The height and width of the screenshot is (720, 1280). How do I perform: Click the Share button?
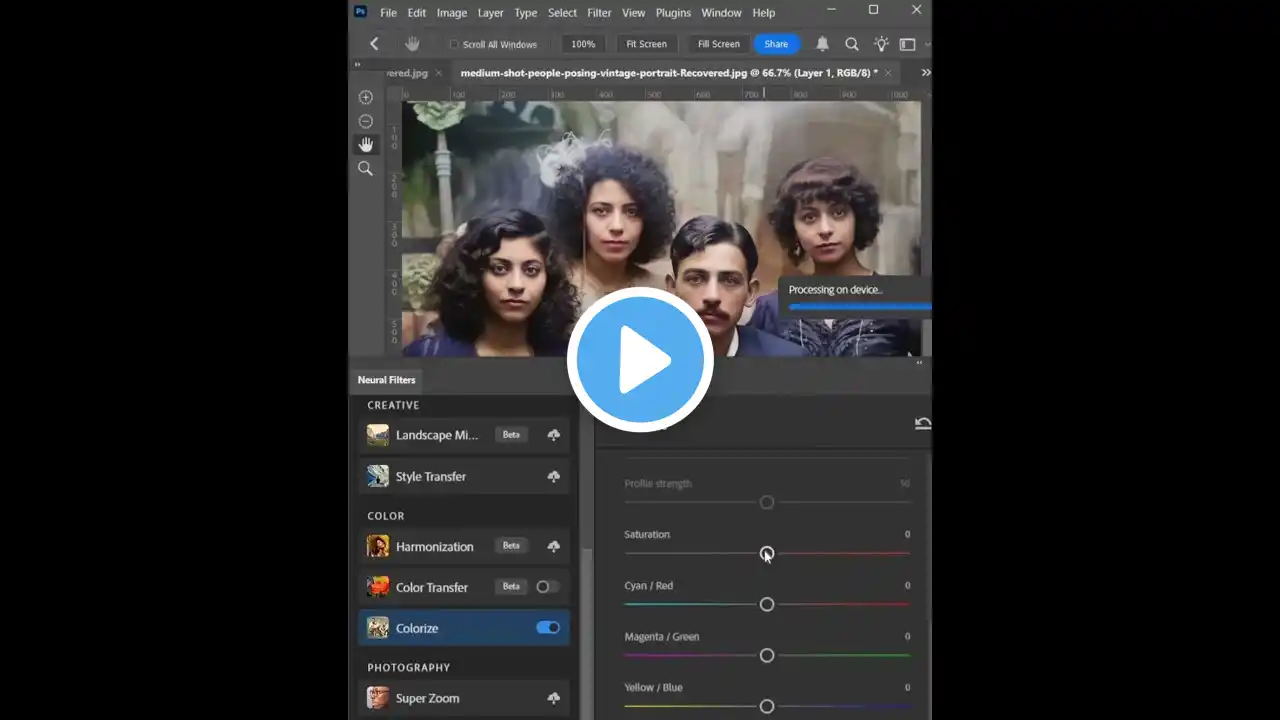[x=776, y=44]
